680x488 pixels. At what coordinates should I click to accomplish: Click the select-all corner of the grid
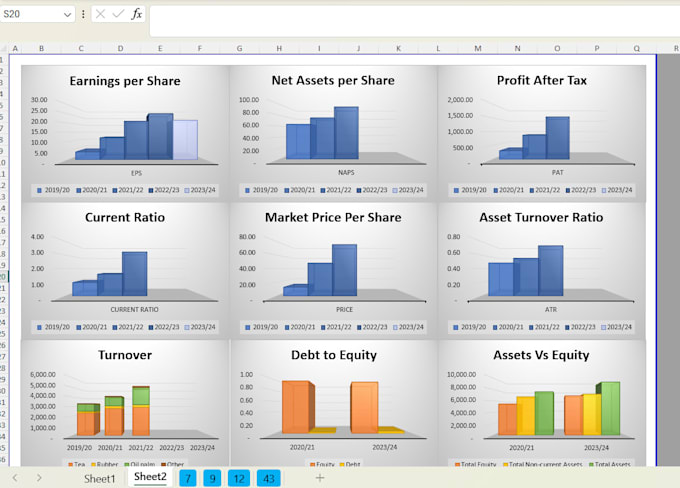tap(4, 48)
